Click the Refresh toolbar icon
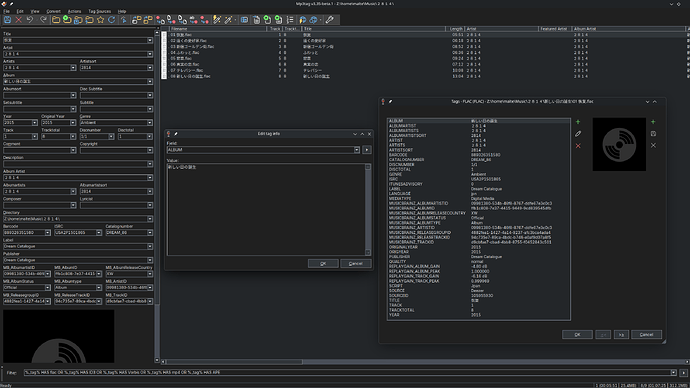The image size is (690, 388). (x=111, y=20)
